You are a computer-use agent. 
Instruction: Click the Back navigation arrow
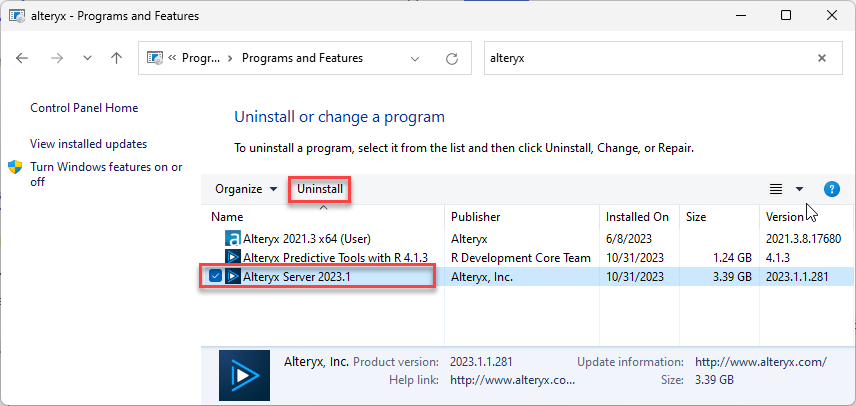point(23,58)
